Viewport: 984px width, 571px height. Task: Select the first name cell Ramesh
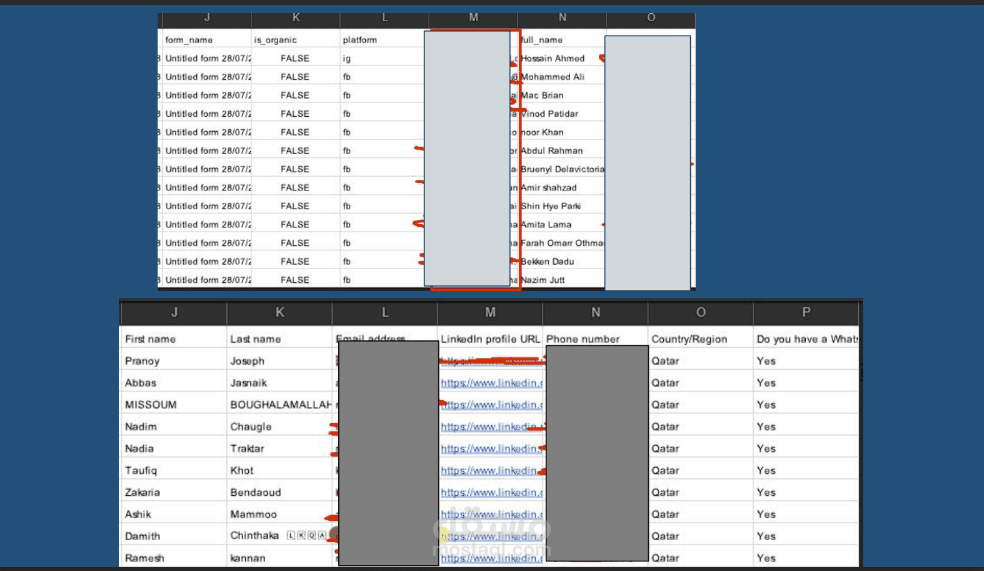[x=173, y=558]
